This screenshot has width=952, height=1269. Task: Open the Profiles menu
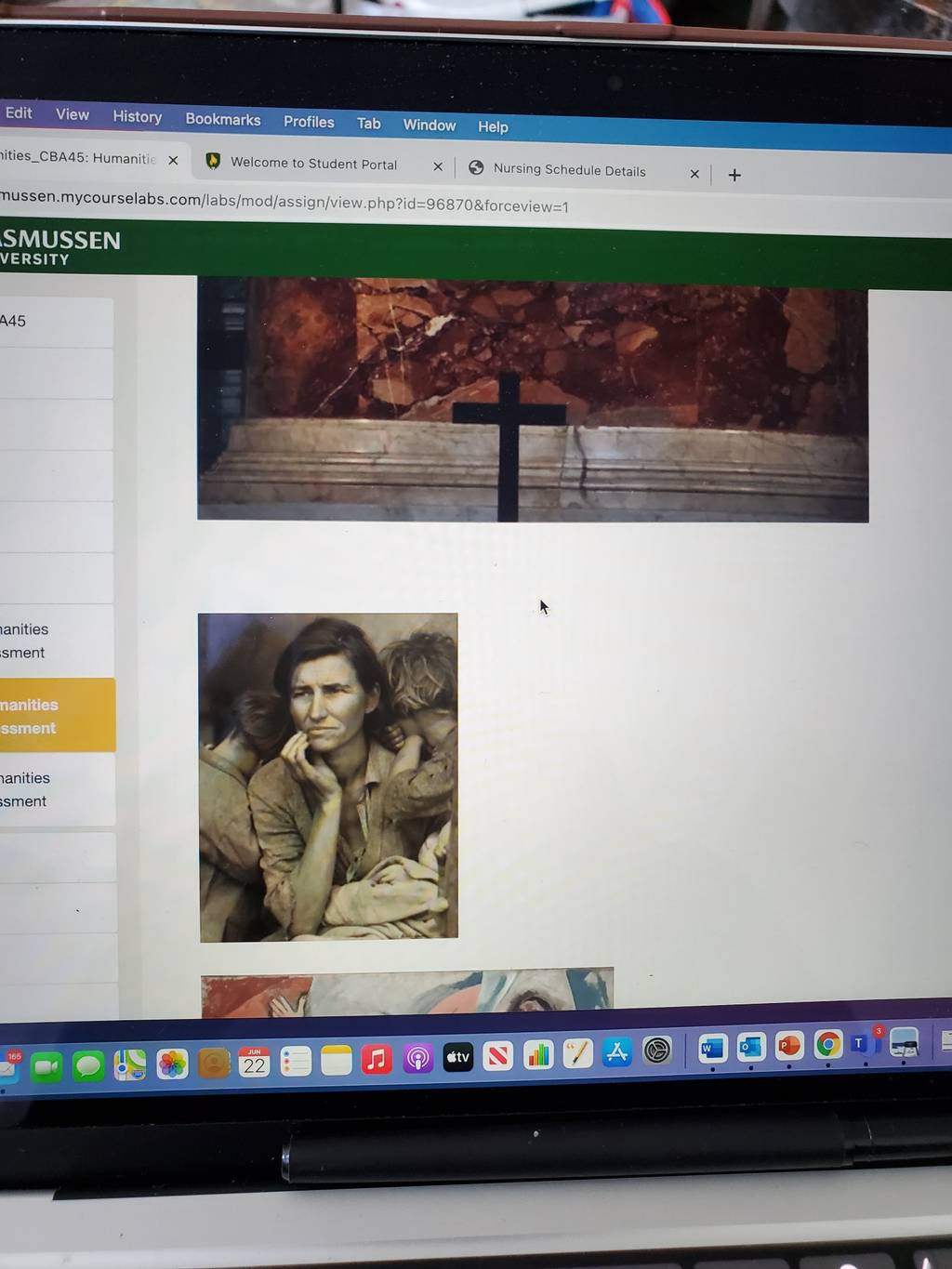click(309, 122)
